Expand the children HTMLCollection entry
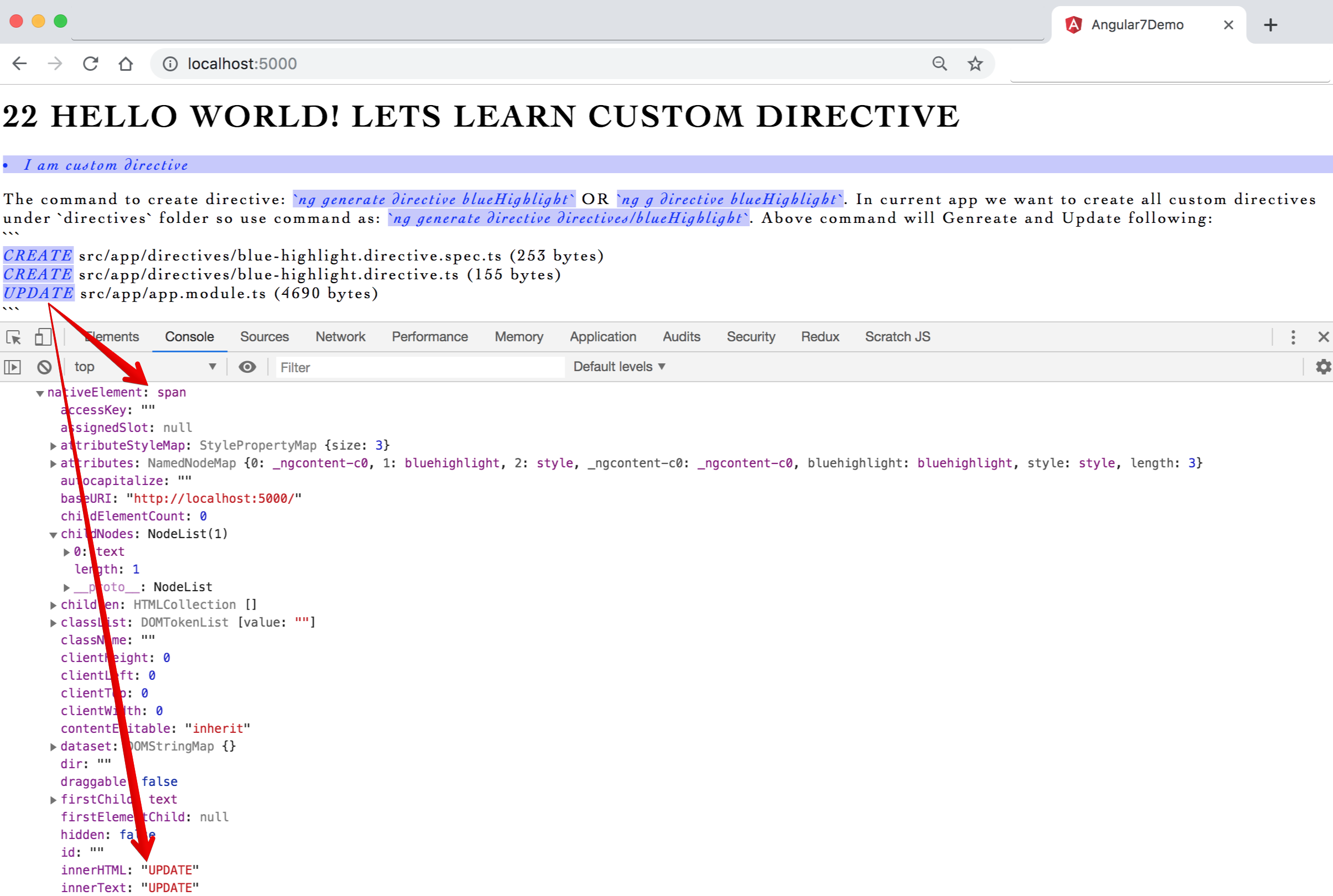The width and height of the screenshot is (1333, 896). click(53, 605)
